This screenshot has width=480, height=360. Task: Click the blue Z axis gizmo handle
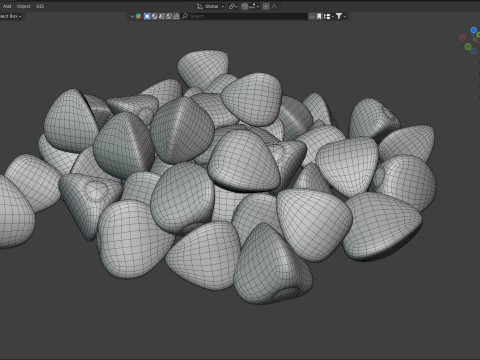click(x=473, y=30)
